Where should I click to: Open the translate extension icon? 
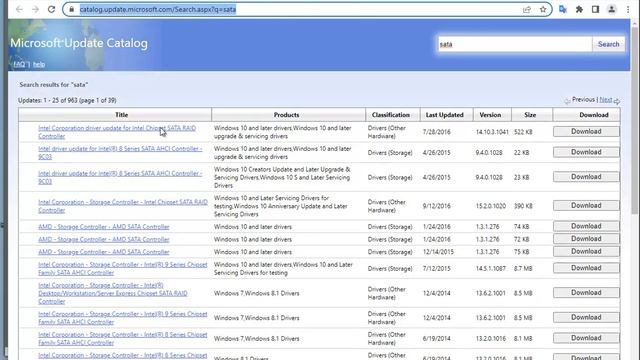pyautogui.click(x=563, y=9)
